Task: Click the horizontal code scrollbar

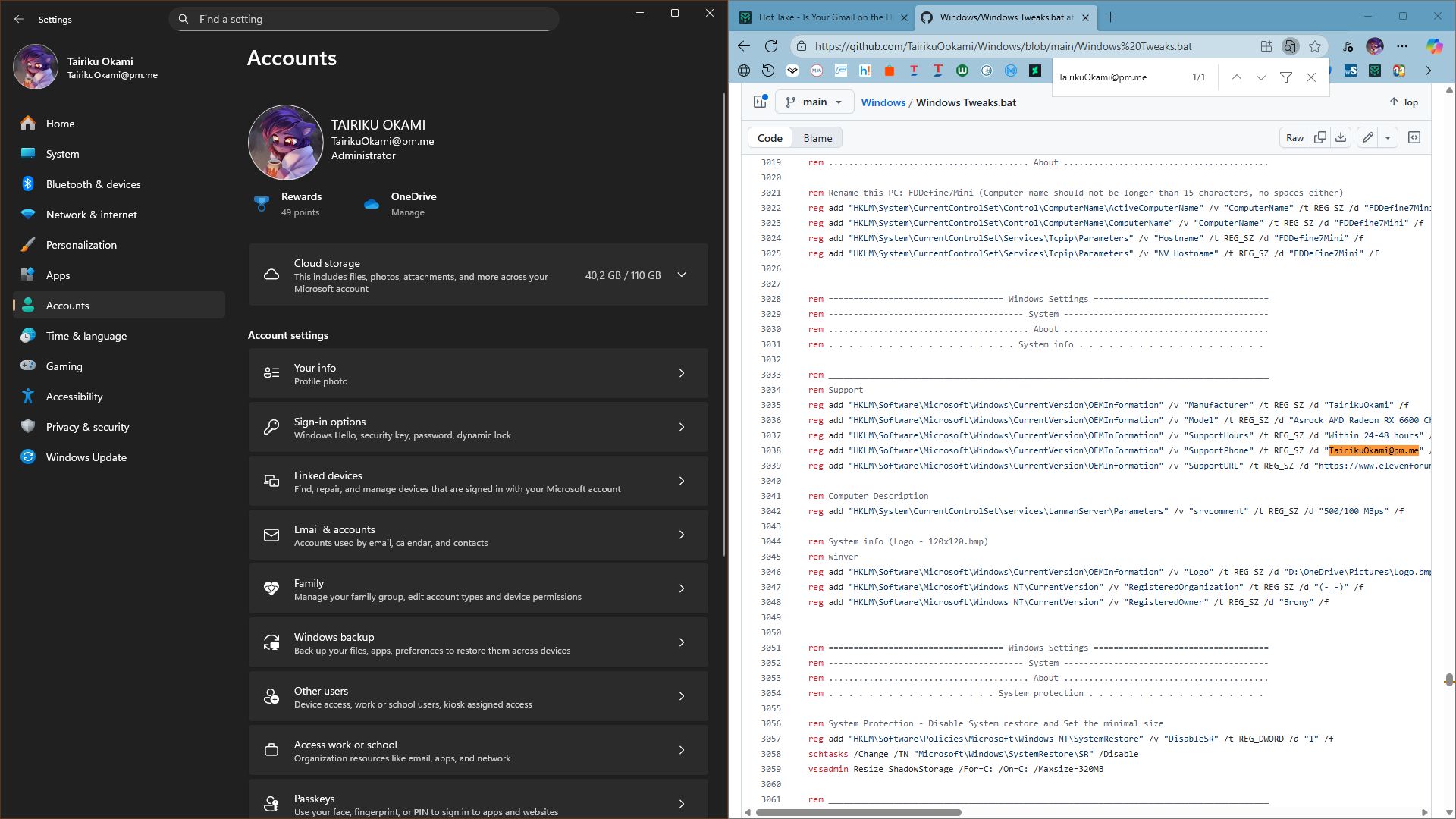Action: (x=858, y=812)
